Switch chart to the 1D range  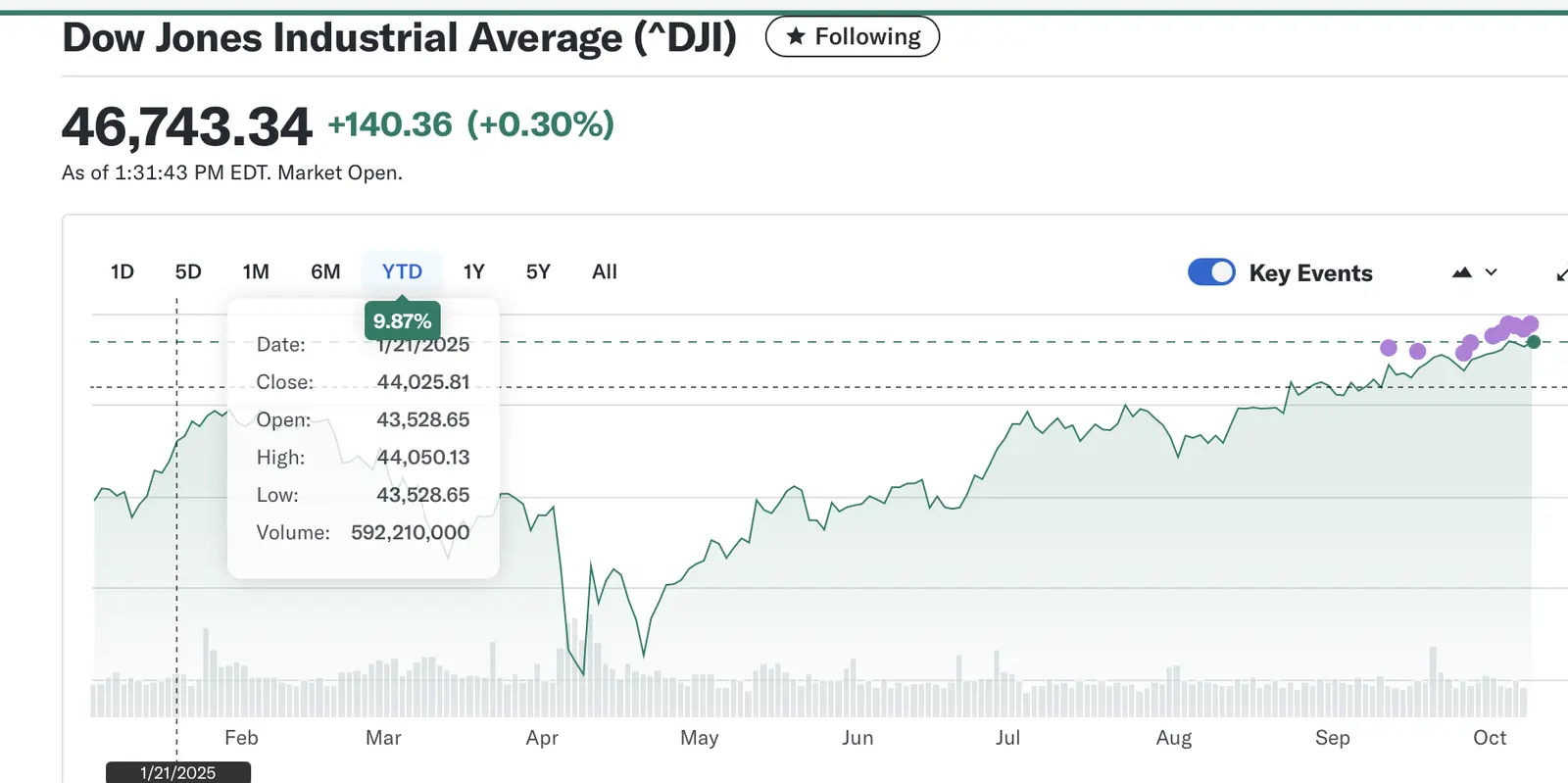122,271
